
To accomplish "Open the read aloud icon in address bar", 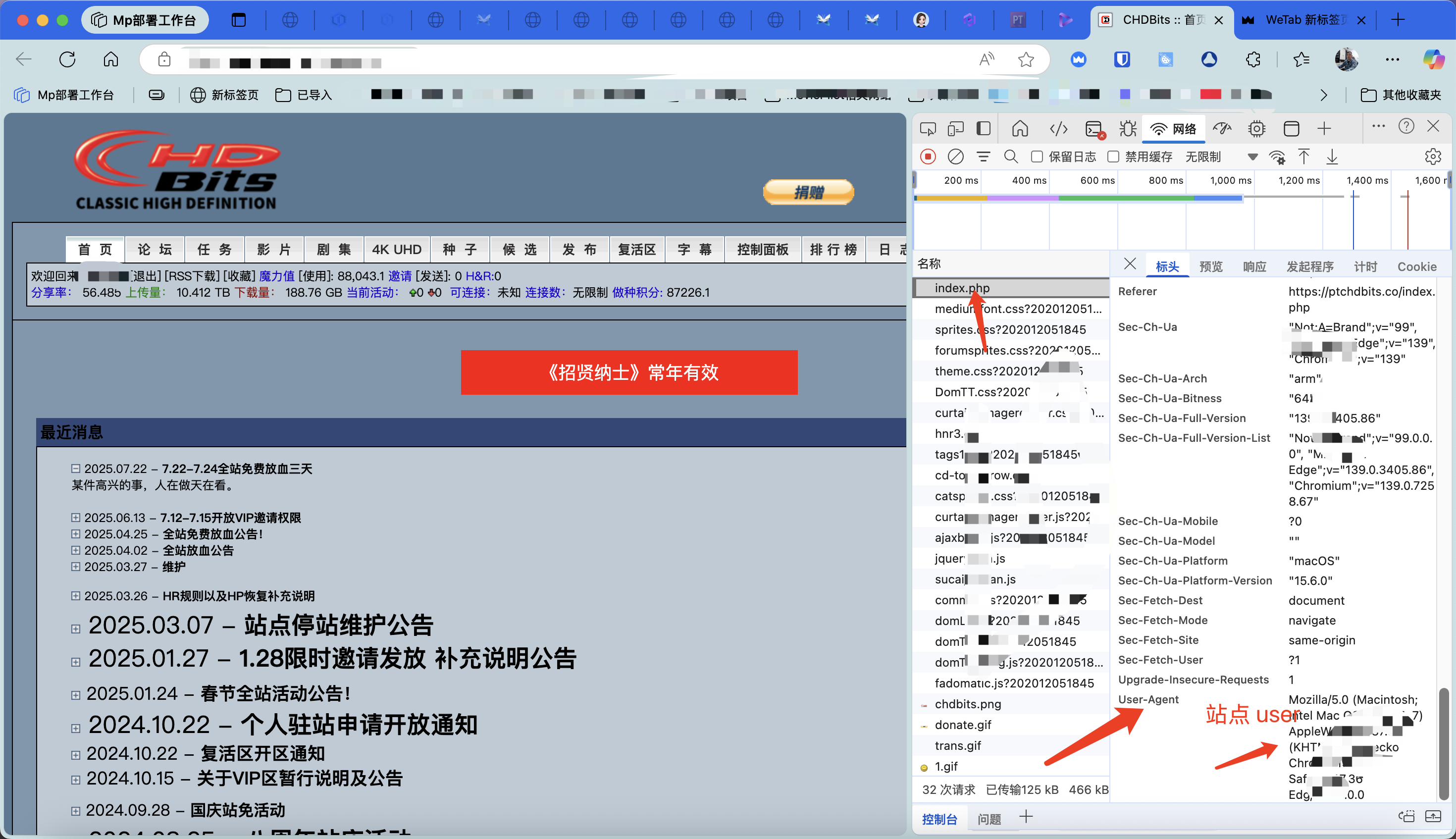I will (x=987, y=59).
